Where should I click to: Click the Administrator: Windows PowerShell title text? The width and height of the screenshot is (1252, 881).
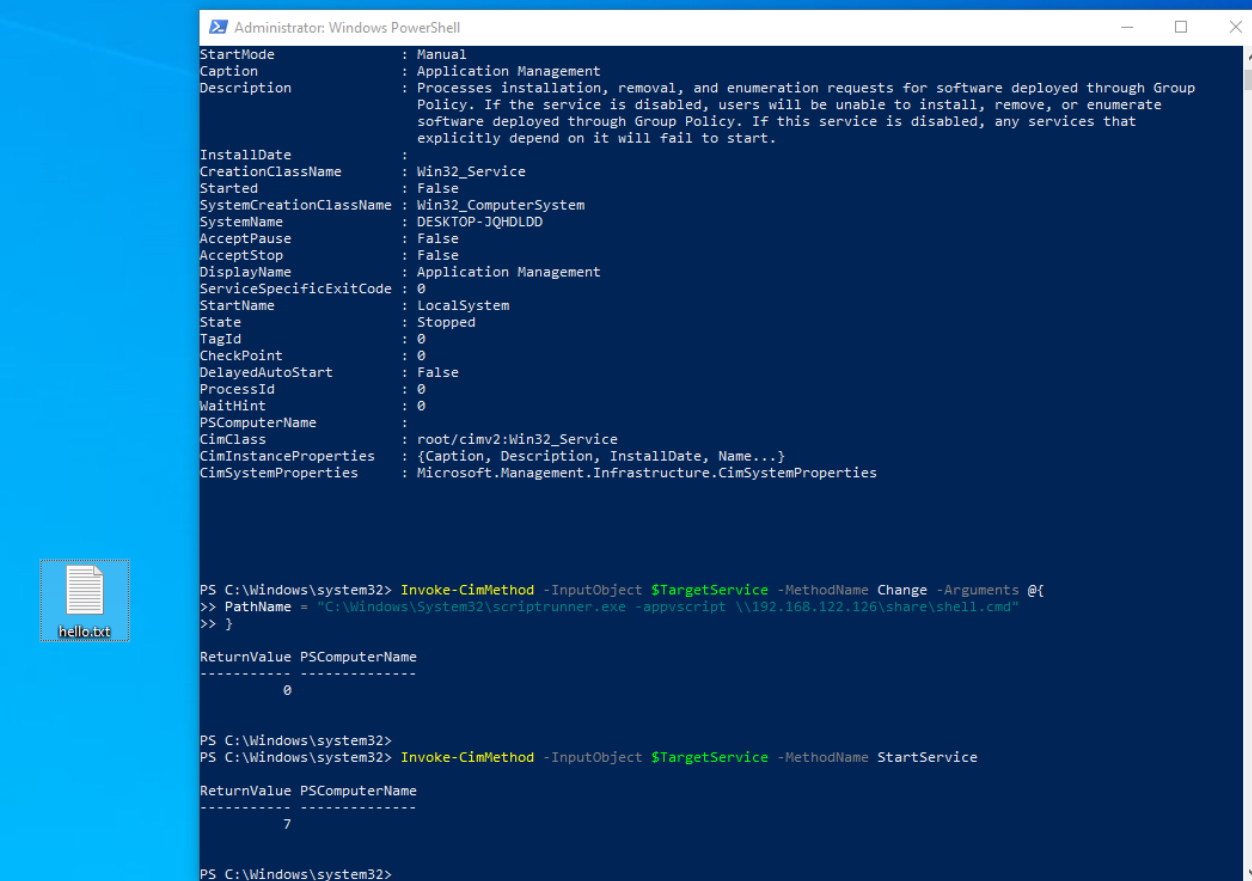point(347,28)
